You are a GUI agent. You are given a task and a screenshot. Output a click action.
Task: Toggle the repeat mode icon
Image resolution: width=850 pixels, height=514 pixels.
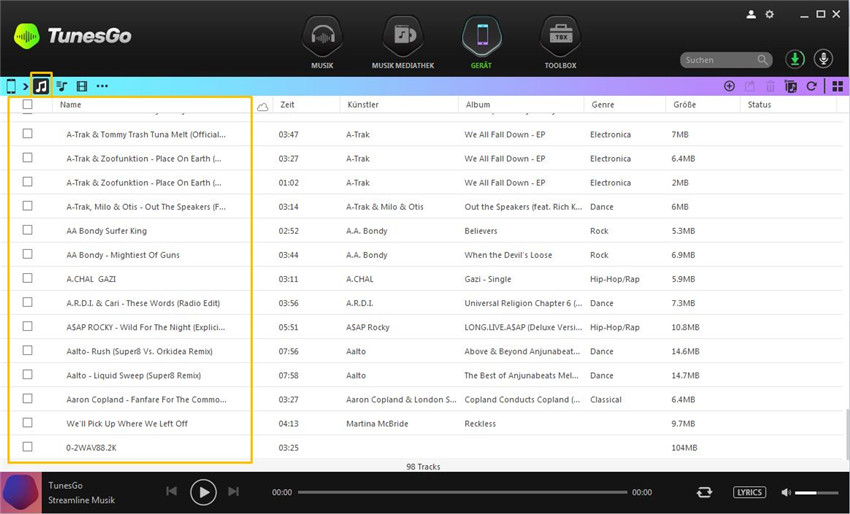coord(704,492)
